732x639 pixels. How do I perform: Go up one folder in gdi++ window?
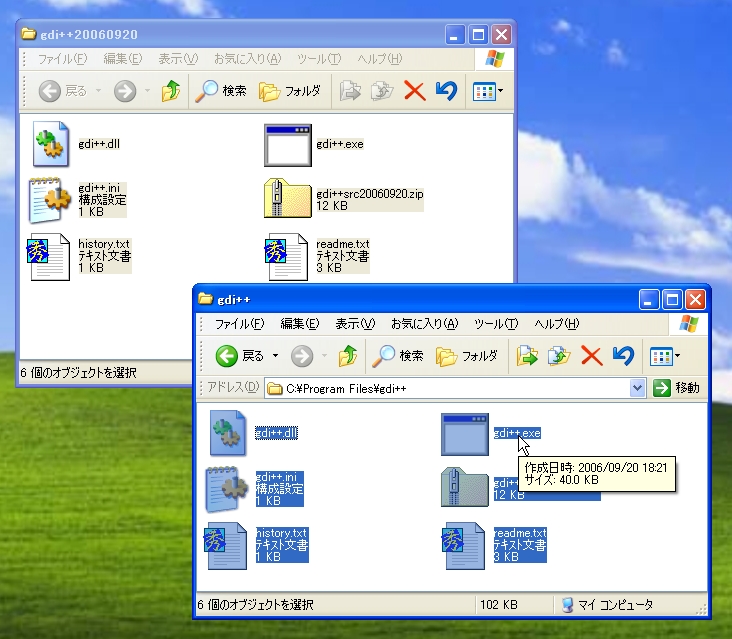click(x=348, y=356)
